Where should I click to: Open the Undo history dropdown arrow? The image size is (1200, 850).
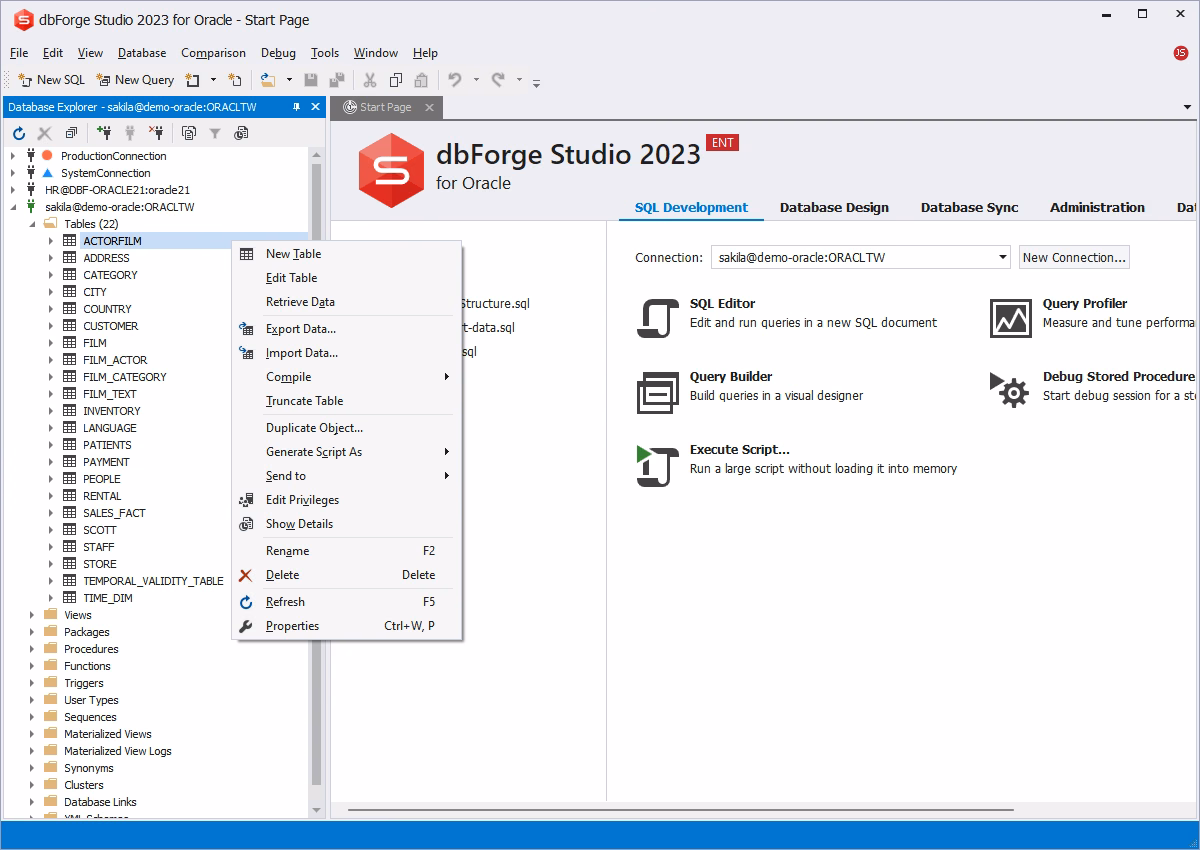476,80
